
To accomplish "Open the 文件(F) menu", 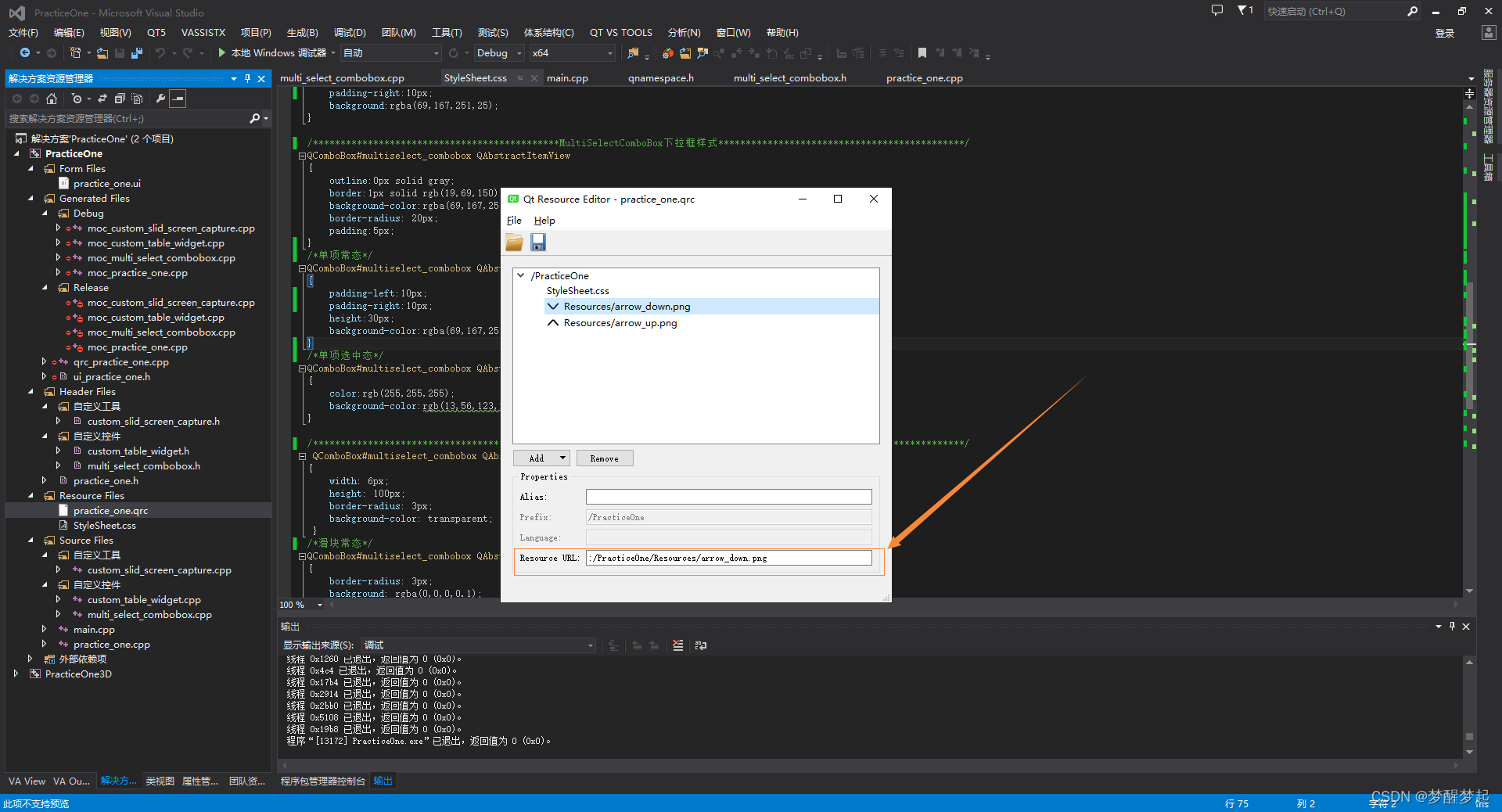I will [23, 33].
